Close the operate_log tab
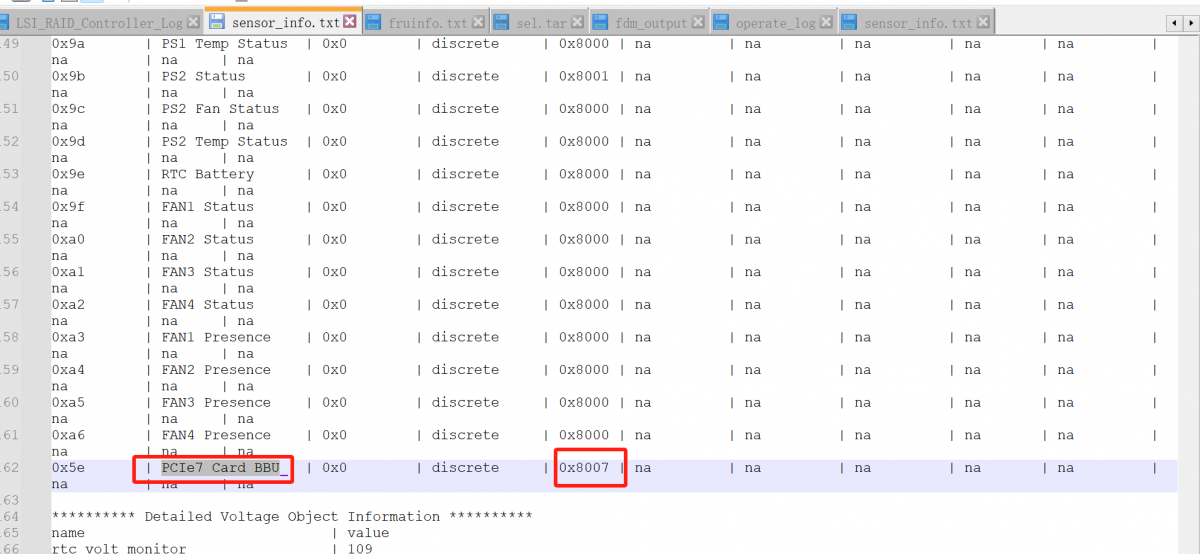1200x554 pixels. [x=826, y=22]
